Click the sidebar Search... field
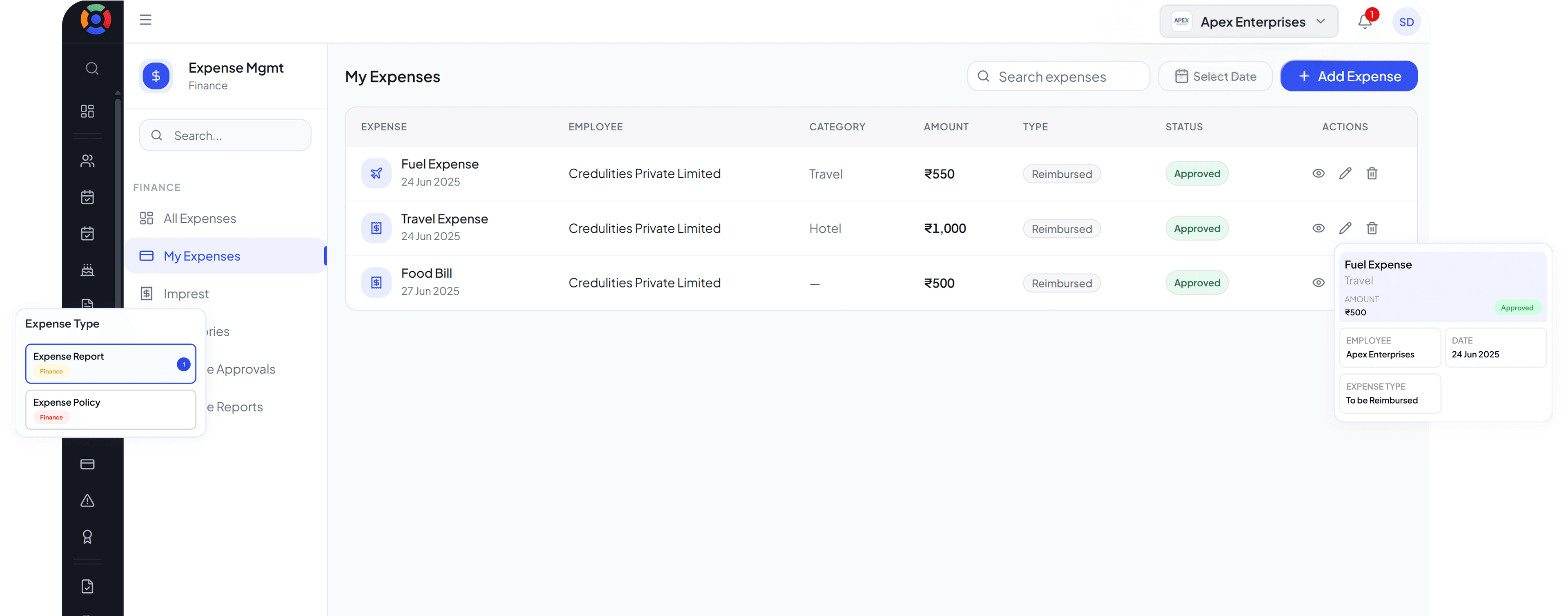Image resolution: width=1568 pixels, height=616 pixels. (225, 136)
